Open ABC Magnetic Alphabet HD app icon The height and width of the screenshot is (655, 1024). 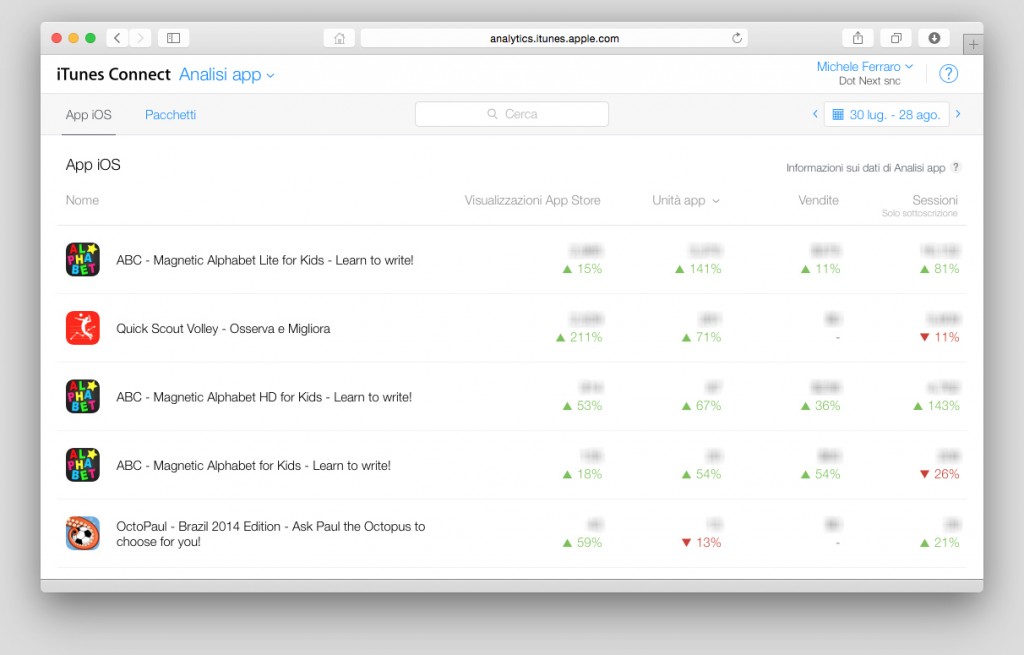coord(83,396)
